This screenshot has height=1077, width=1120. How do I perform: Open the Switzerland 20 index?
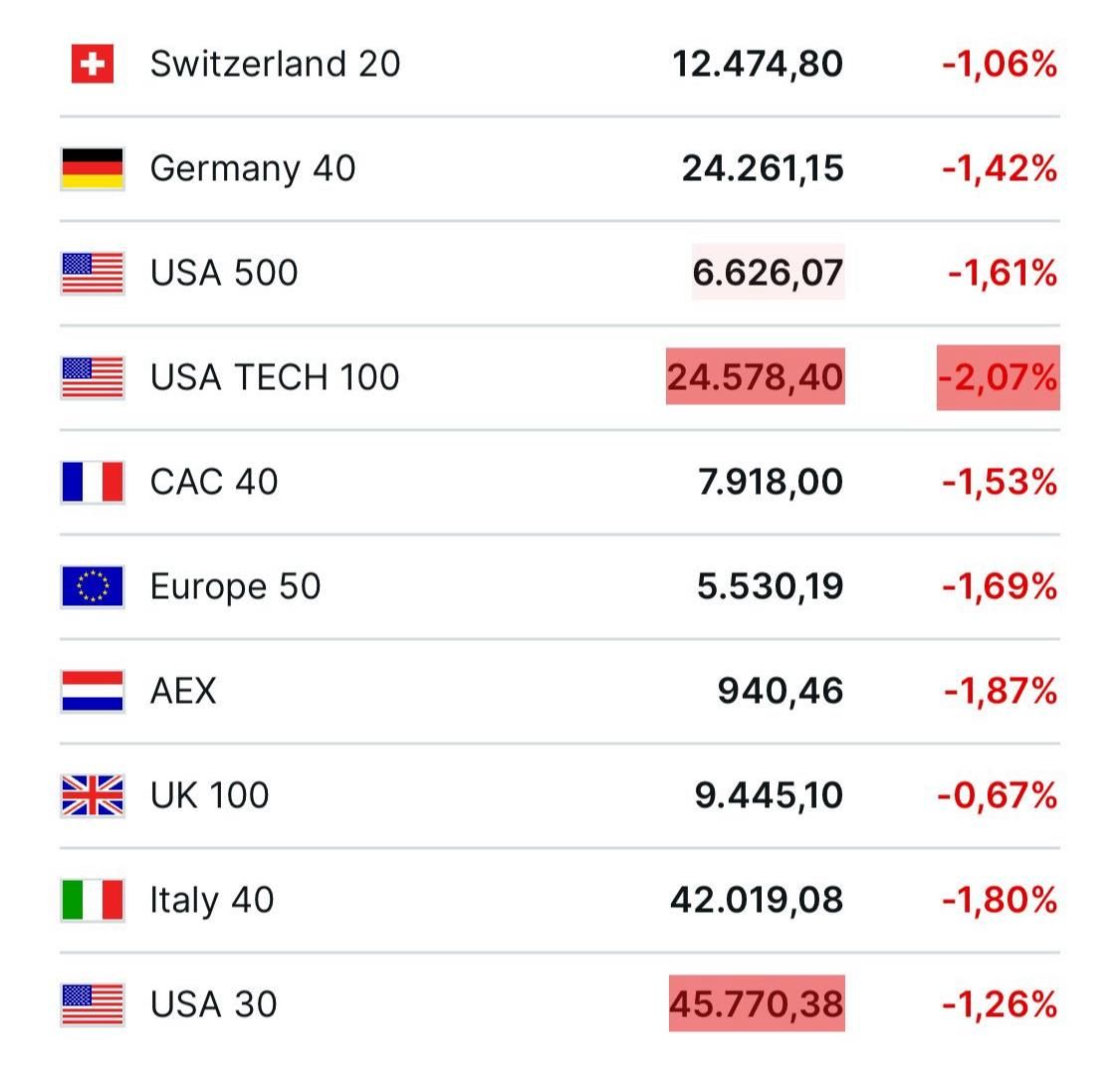click(x=275, y=65)
